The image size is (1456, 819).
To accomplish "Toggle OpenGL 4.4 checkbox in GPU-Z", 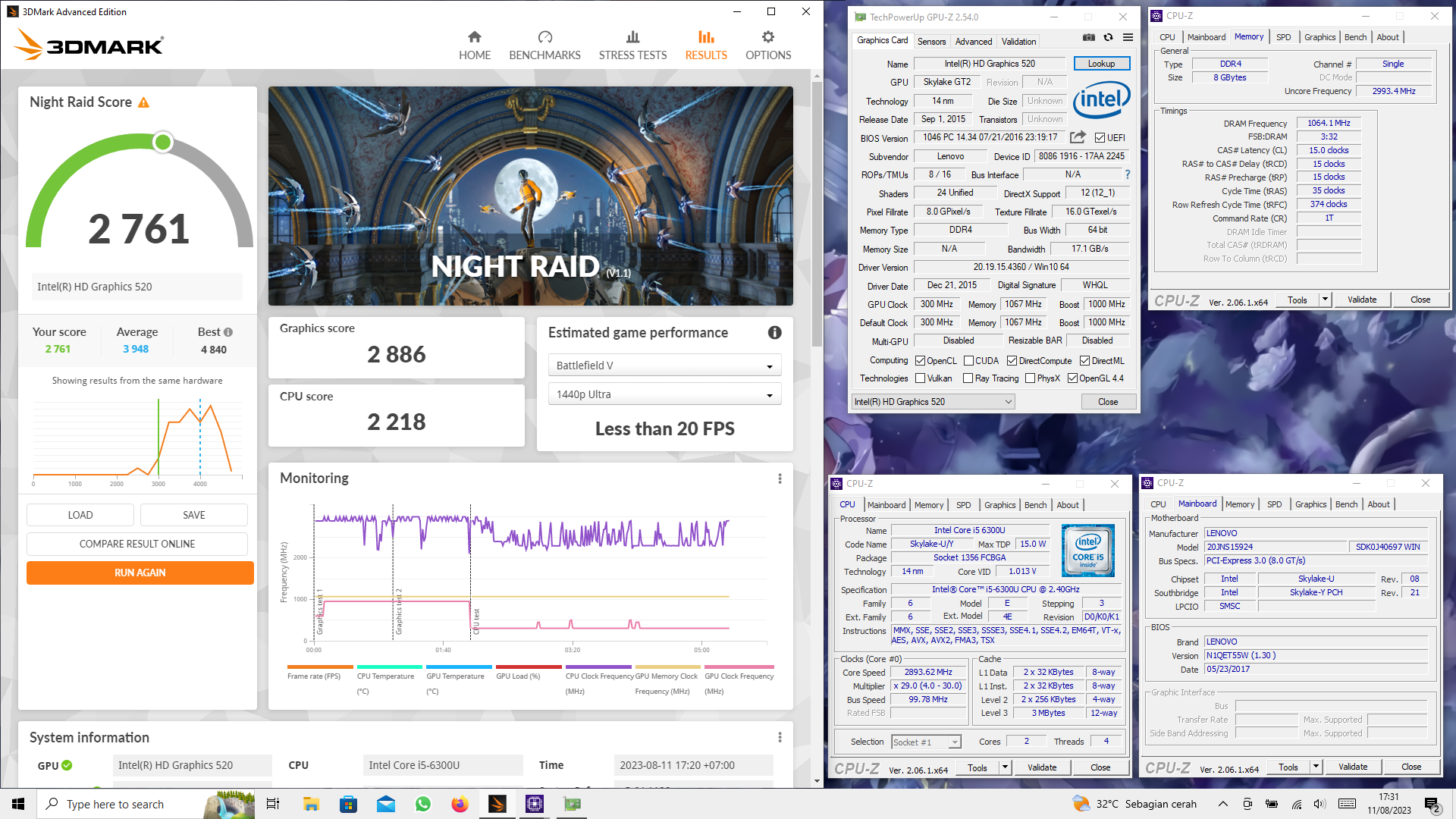I will [x=1072, y=378].
